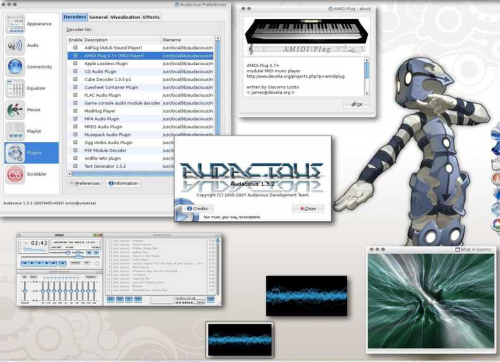Click Close in the Audacious about dialog
The width and height of the screenshot is (500, 362).
coord(308,208)
